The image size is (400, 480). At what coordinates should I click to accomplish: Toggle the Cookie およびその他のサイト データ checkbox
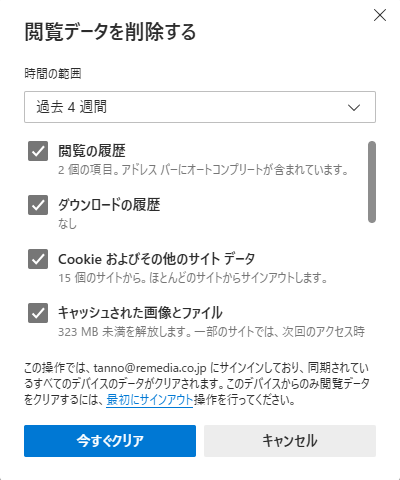pos(38,259)
